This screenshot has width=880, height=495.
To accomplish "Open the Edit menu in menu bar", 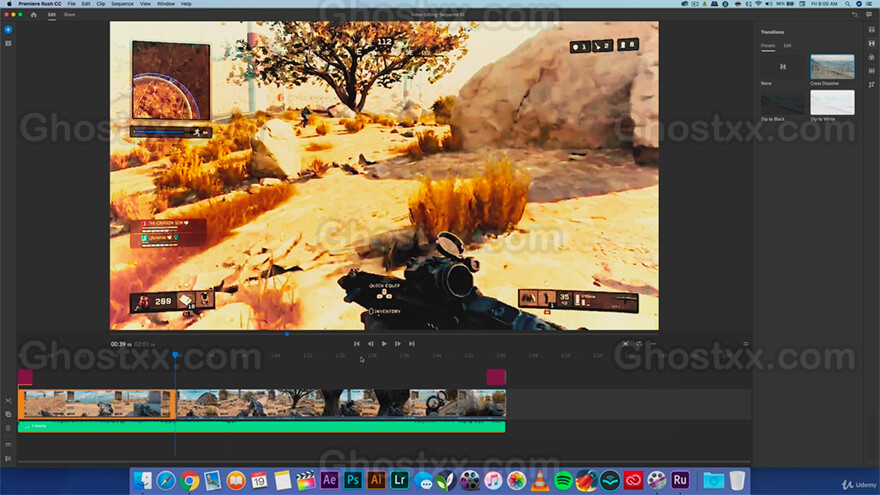I will coord(86,4).
